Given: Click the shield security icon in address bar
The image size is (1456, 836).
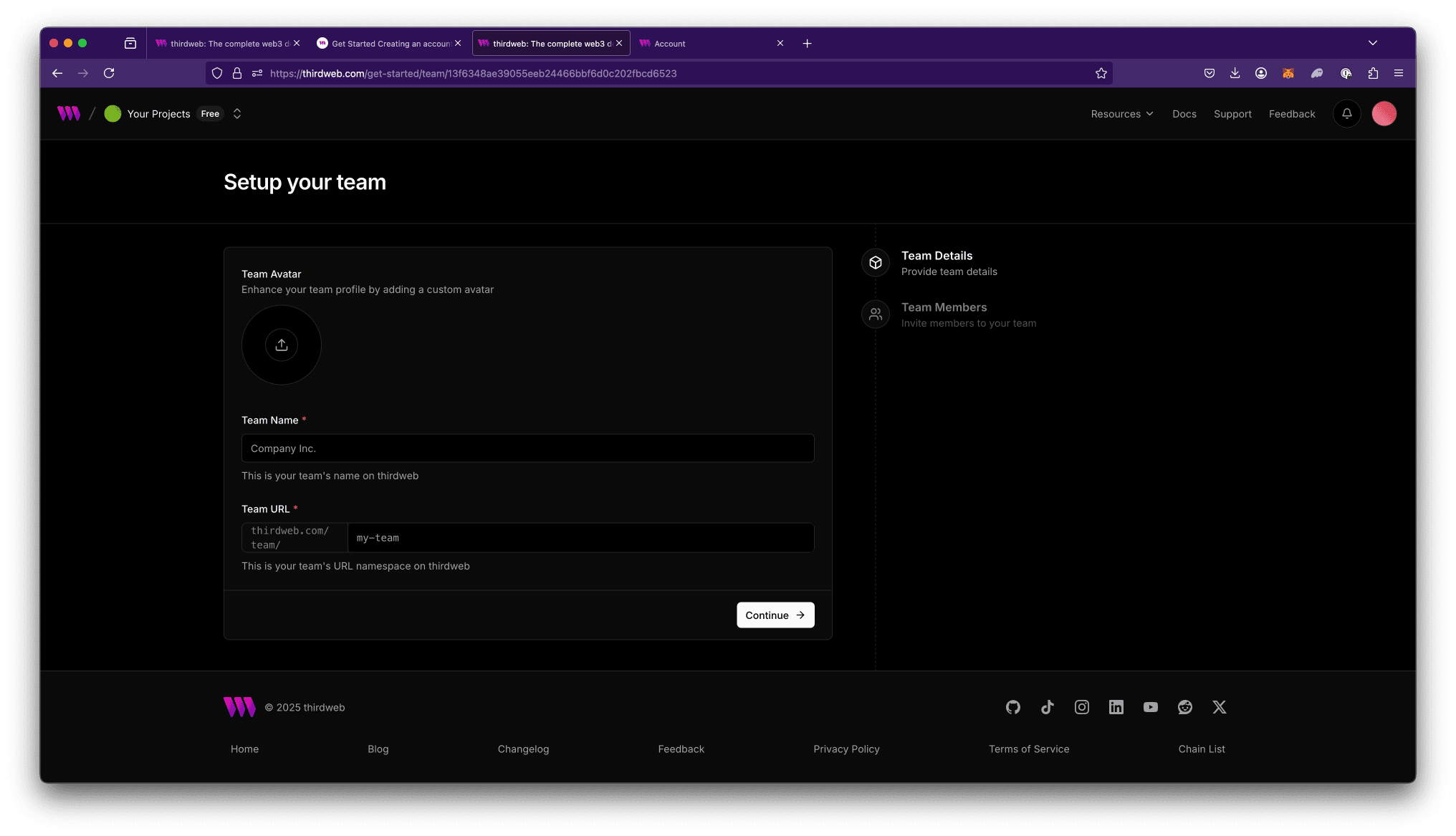Looking at the screenshot, I should [x=217, y=73].
